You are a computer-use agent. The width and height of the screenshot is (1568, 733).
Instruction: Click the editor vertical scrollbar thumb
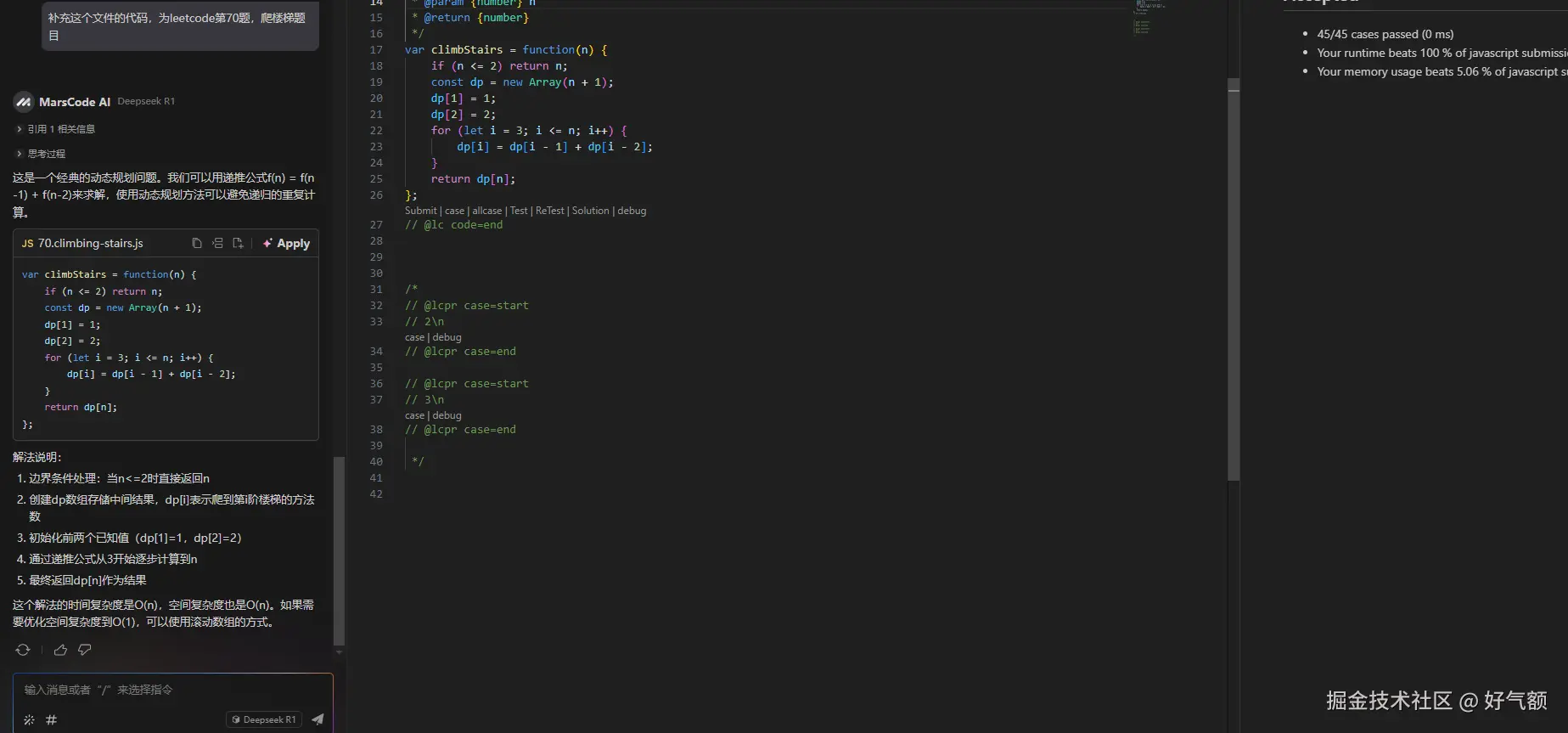[1234, 280]
